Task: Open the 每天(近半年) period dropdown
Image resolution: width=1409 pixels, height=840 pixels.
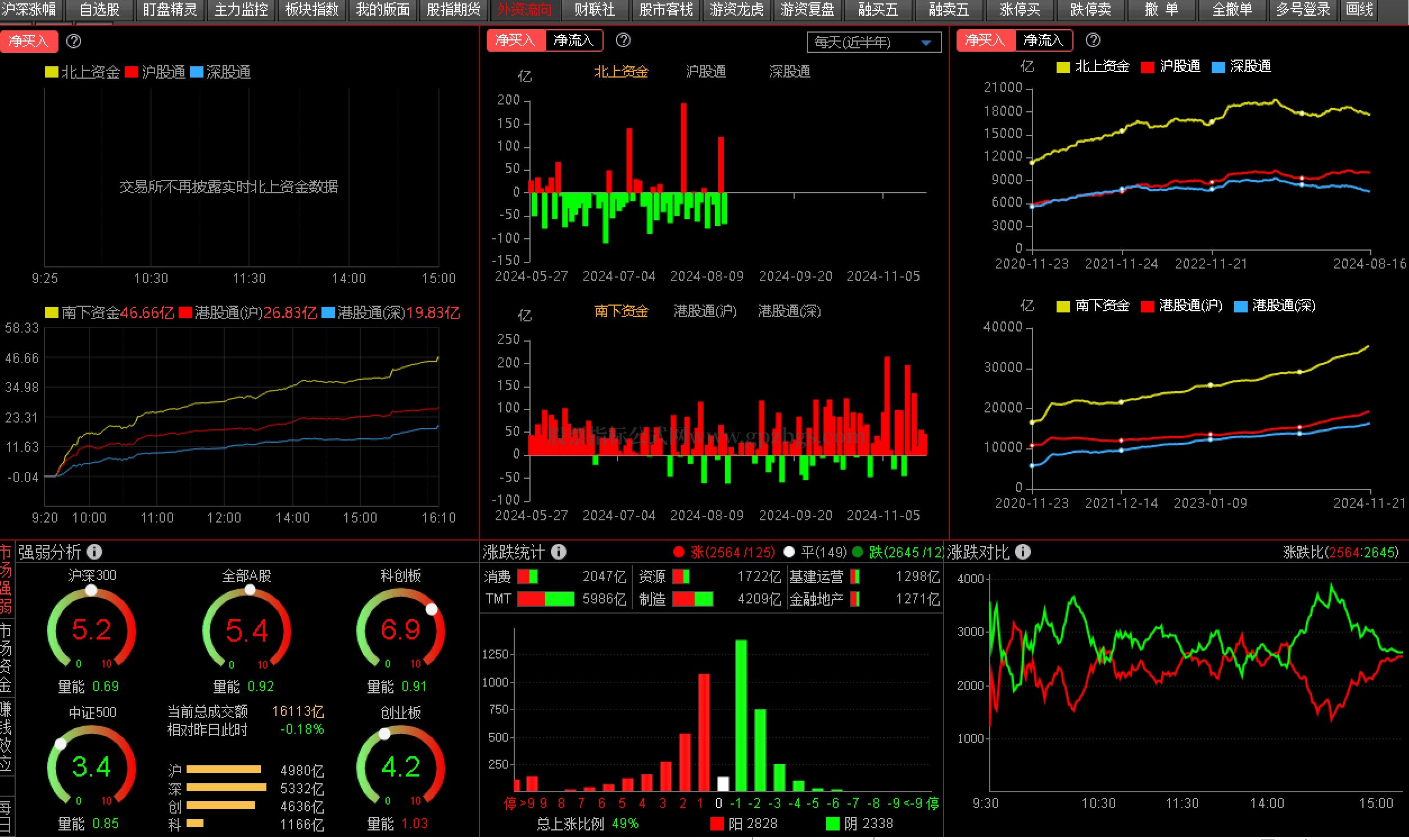Action: coord(873,43)
